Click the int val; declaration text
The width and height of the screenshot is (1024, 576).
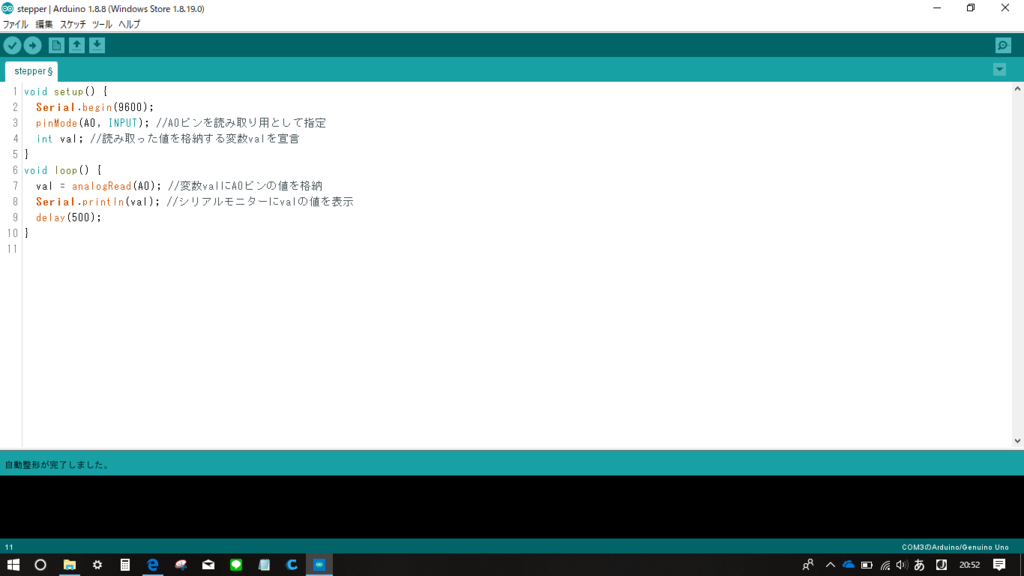click(x=60, y=138)
